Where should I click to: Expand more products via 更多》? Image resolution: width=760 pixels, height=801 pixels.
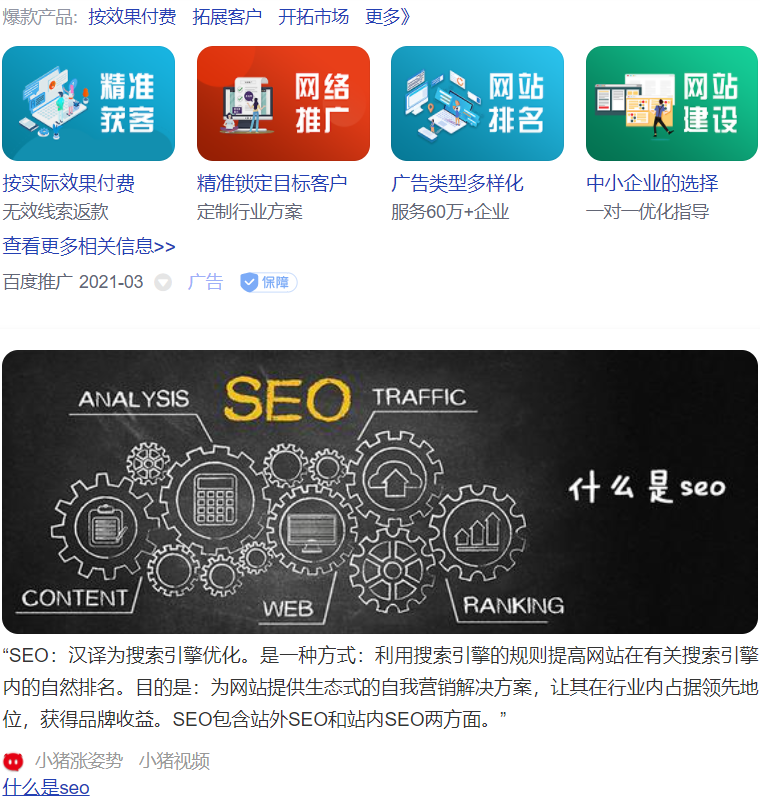pyautogui.click(x=388, y=16)
